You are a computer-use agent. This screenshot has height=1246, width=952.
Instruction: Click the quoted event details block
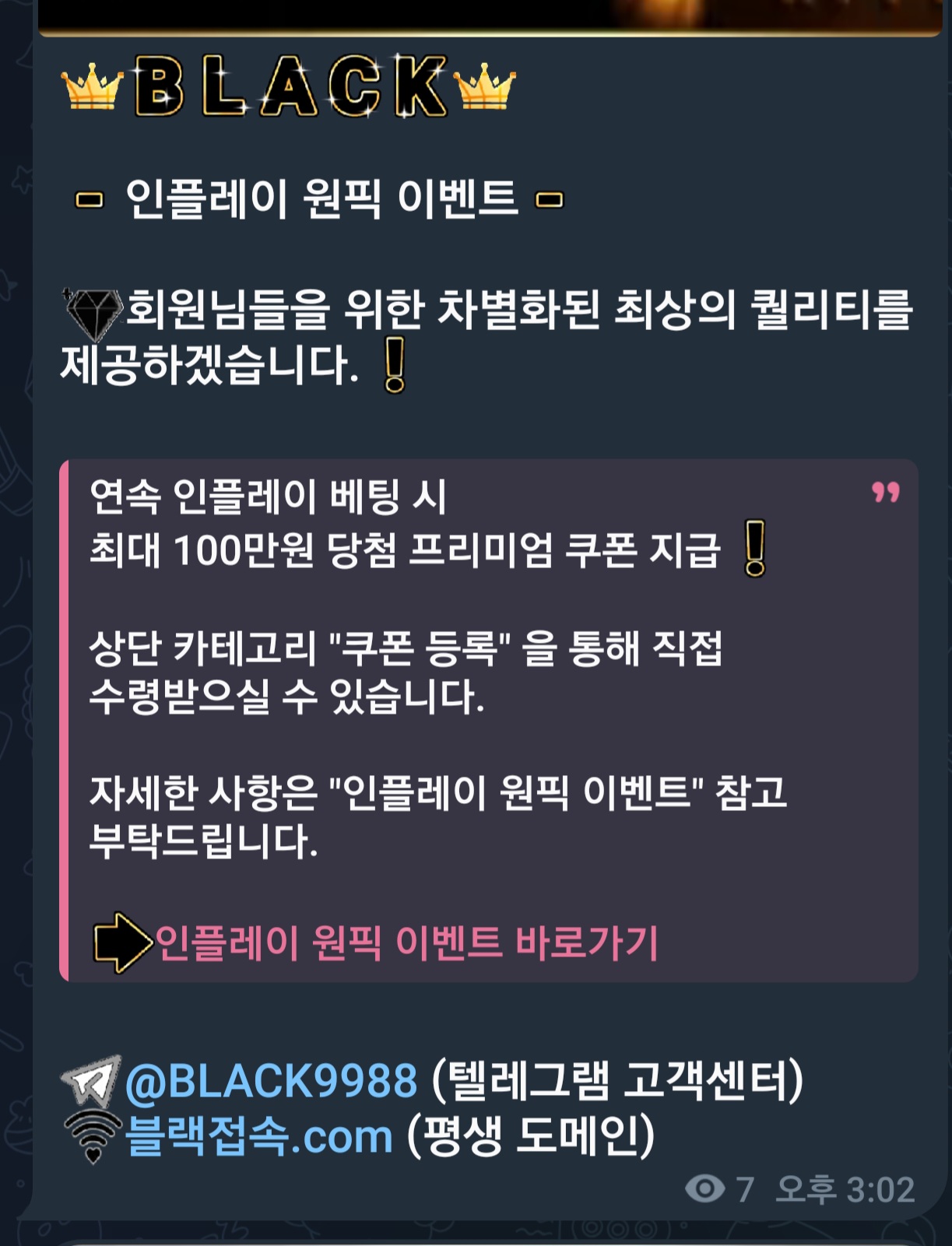coord(489,720)
